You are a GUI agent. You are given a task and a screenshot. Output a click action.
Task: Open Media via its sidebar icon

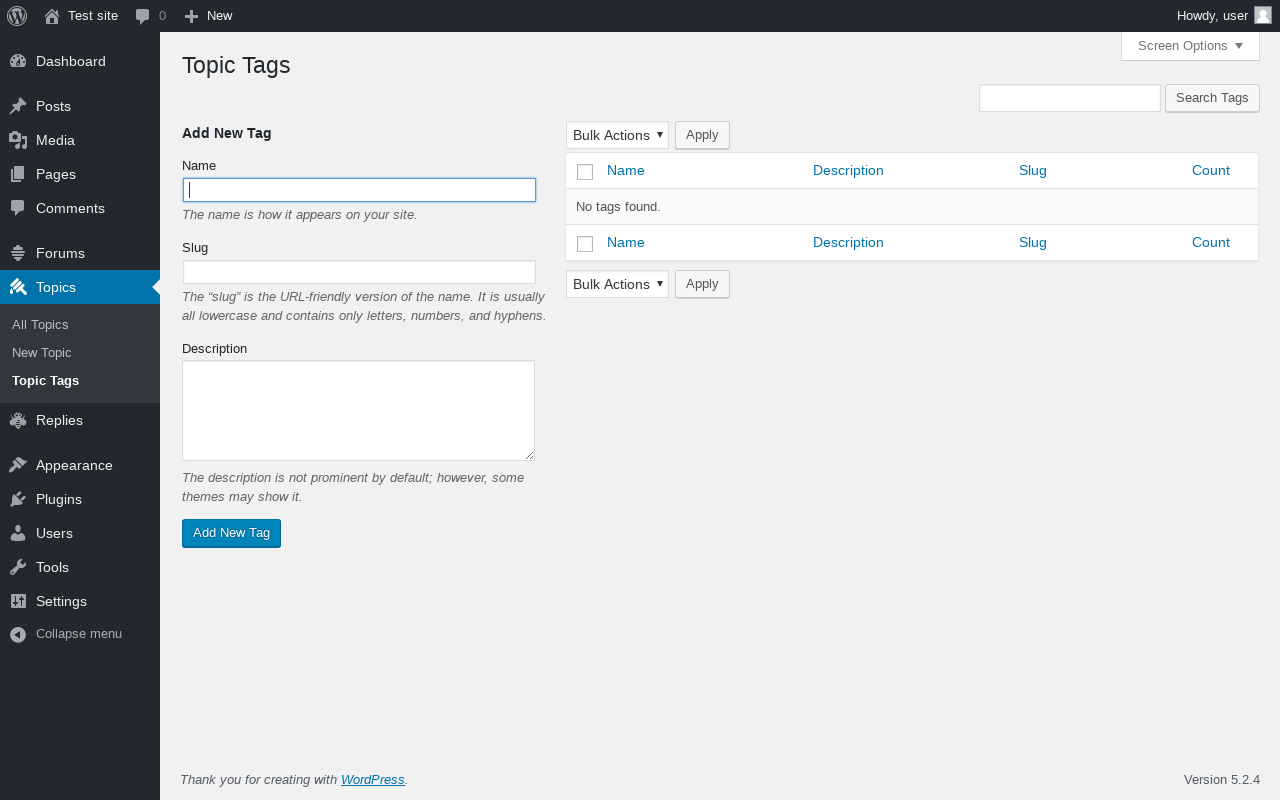(18, 140)
